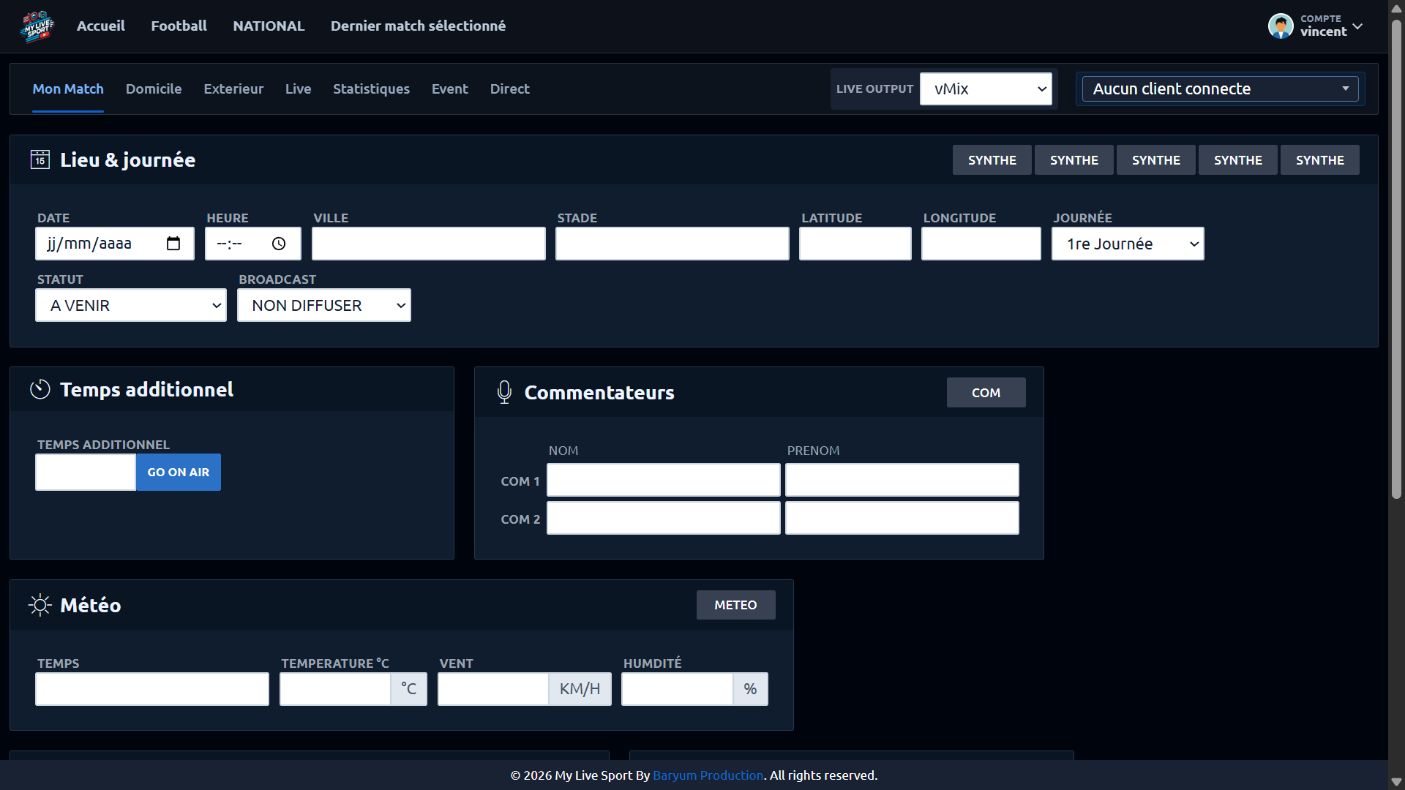Go to Accueil in top navigation
The width and height of the screenshot is (1405, 790).
click(101, 26)
